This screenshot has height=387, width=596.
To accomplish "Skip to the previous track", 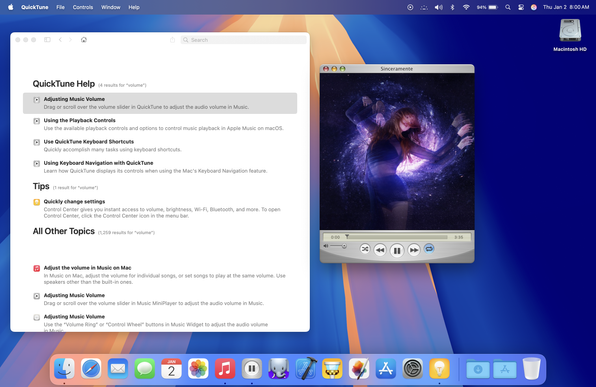I will pos(380,250).
